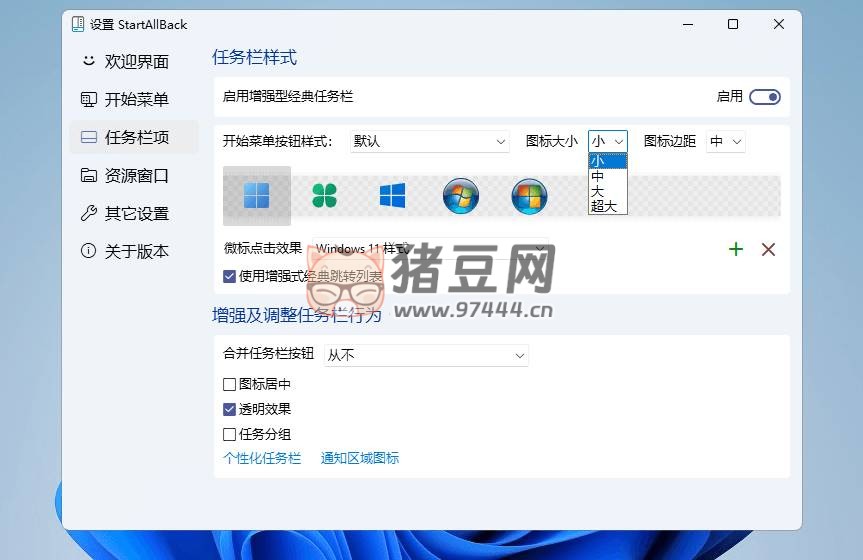Choose the green clover start button icon
Screen dimensions: 863x560
tap(324, 196)
